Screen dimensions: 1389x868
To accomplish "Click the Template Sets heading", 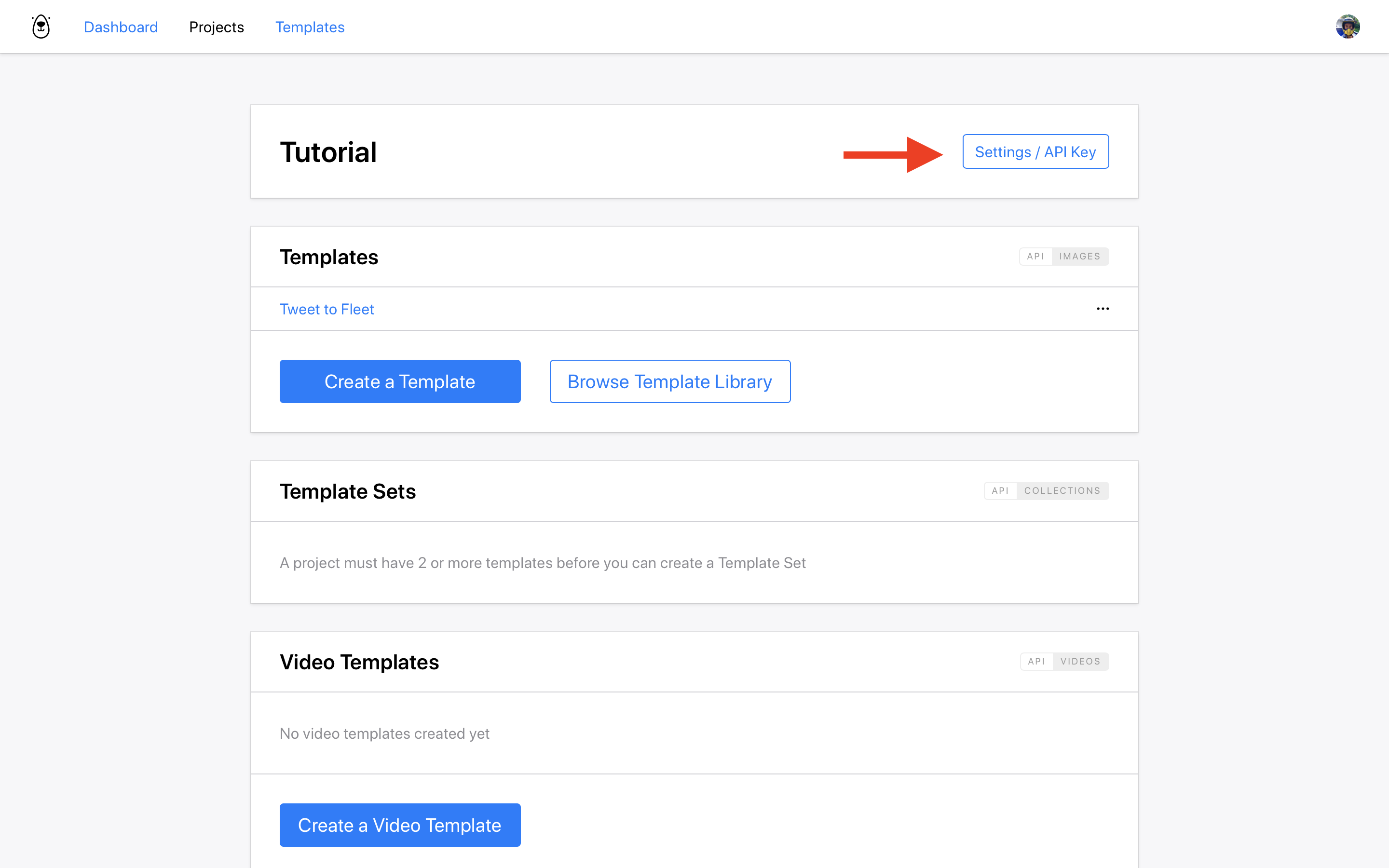I will (x=347, y=491).
